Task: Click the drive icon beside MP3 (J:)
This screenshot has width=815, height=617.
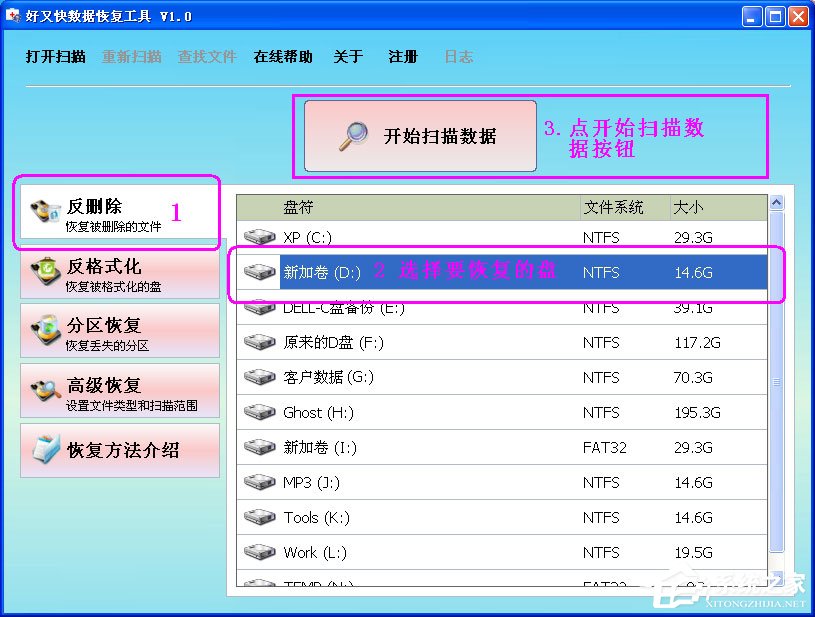Action: coord(259,482)
